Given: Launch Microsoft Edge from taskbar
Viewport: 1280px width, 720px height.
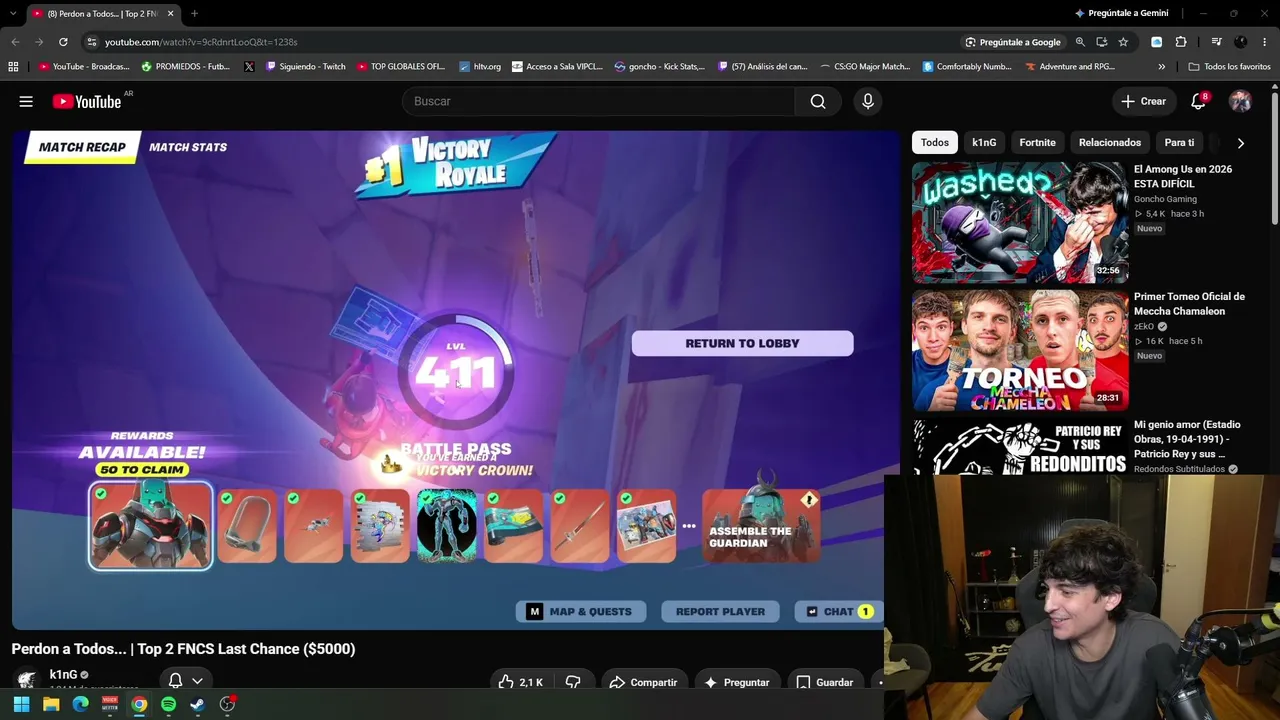Looking at the screenshot, I should (81, 704).
